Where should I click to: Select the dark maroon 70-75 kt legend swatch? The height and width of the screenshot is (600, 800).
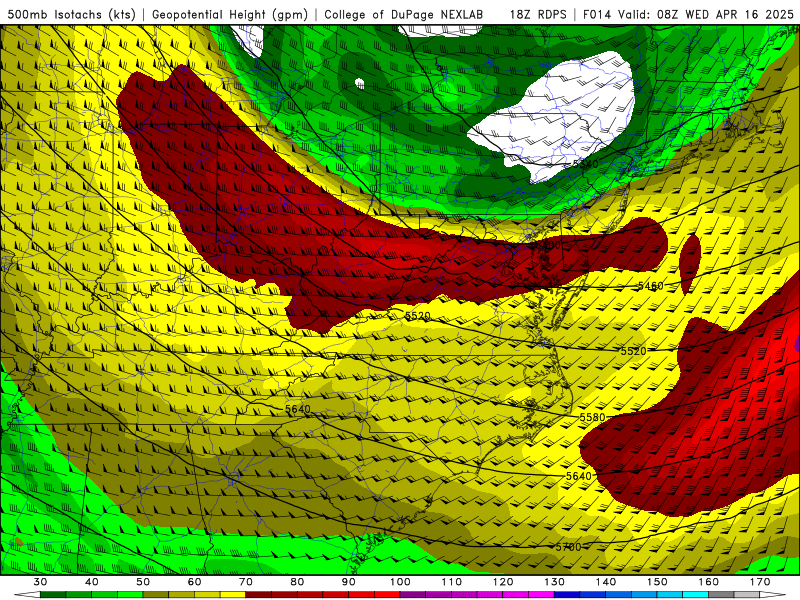point(259,595)
